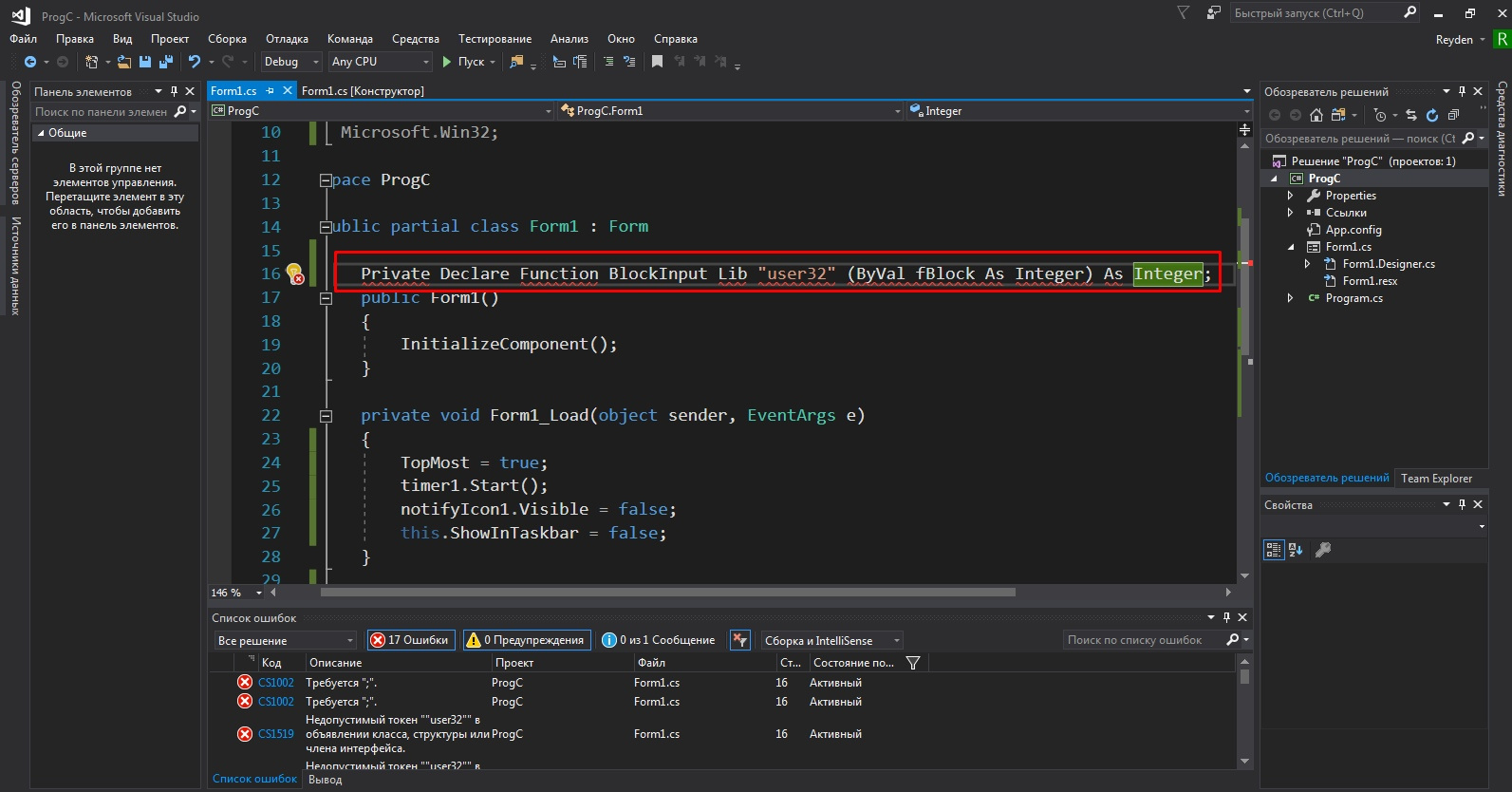Select App.config in Solution Explorer
Image resolution: width=1512 pixels, height=792 pixels.
(1353, 230)
